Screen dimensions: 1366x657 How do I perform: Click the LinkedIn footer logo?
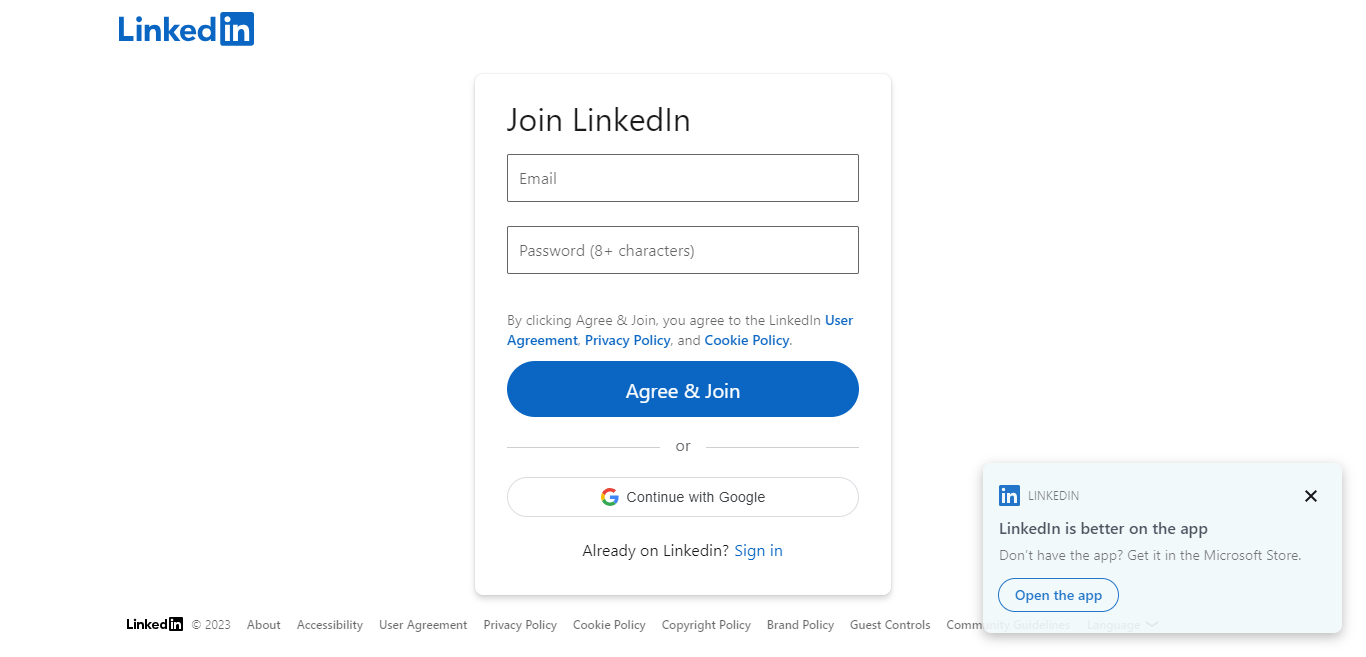(153, 624)
